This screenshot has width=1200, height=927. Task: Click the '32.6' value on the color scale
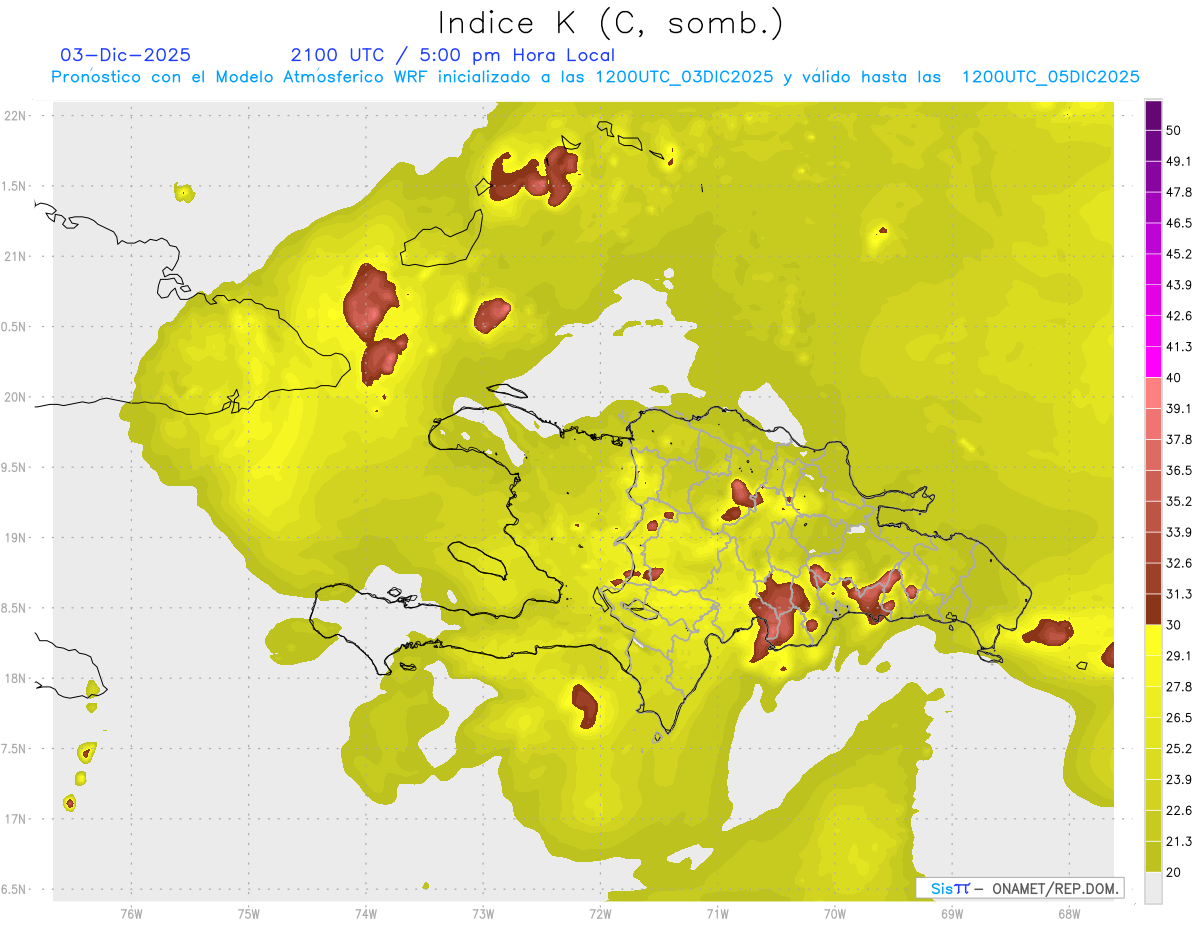[1178, 563]
